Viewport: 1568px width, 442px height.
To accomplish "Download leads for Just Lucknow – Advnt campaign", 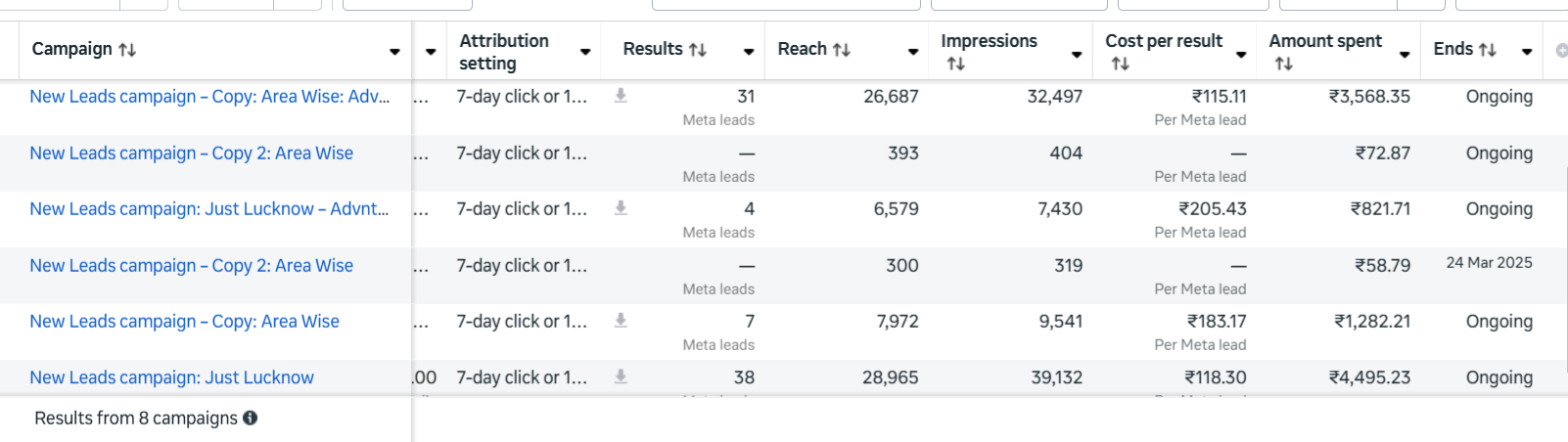I will (621, 208).
